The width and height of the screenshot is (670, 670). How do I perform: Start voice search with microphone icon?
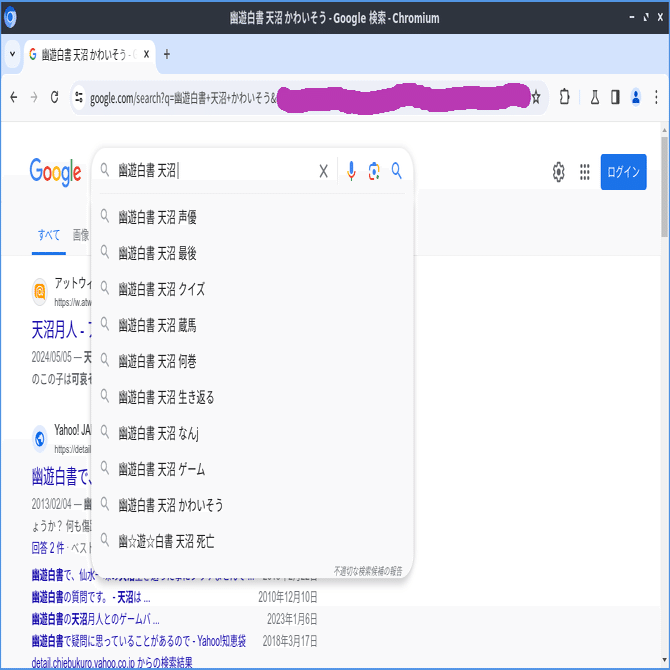click(351, 171)
